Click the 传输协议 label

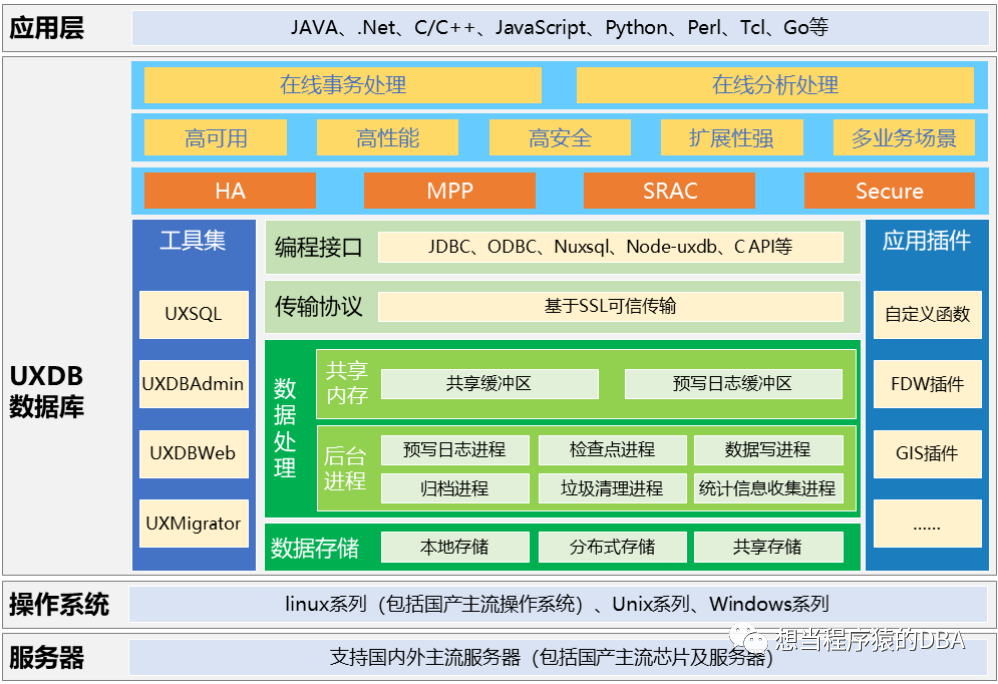tap(318, 307)
